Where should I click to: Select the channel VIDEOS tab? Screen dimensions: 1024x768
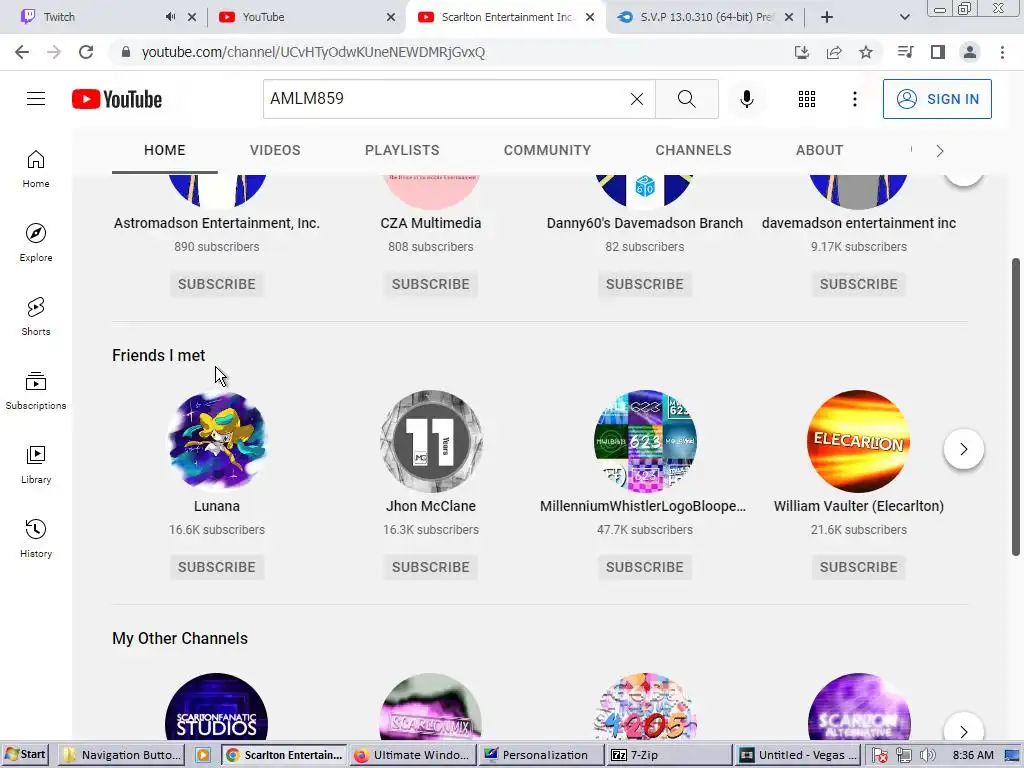click(x=275, y=150)
